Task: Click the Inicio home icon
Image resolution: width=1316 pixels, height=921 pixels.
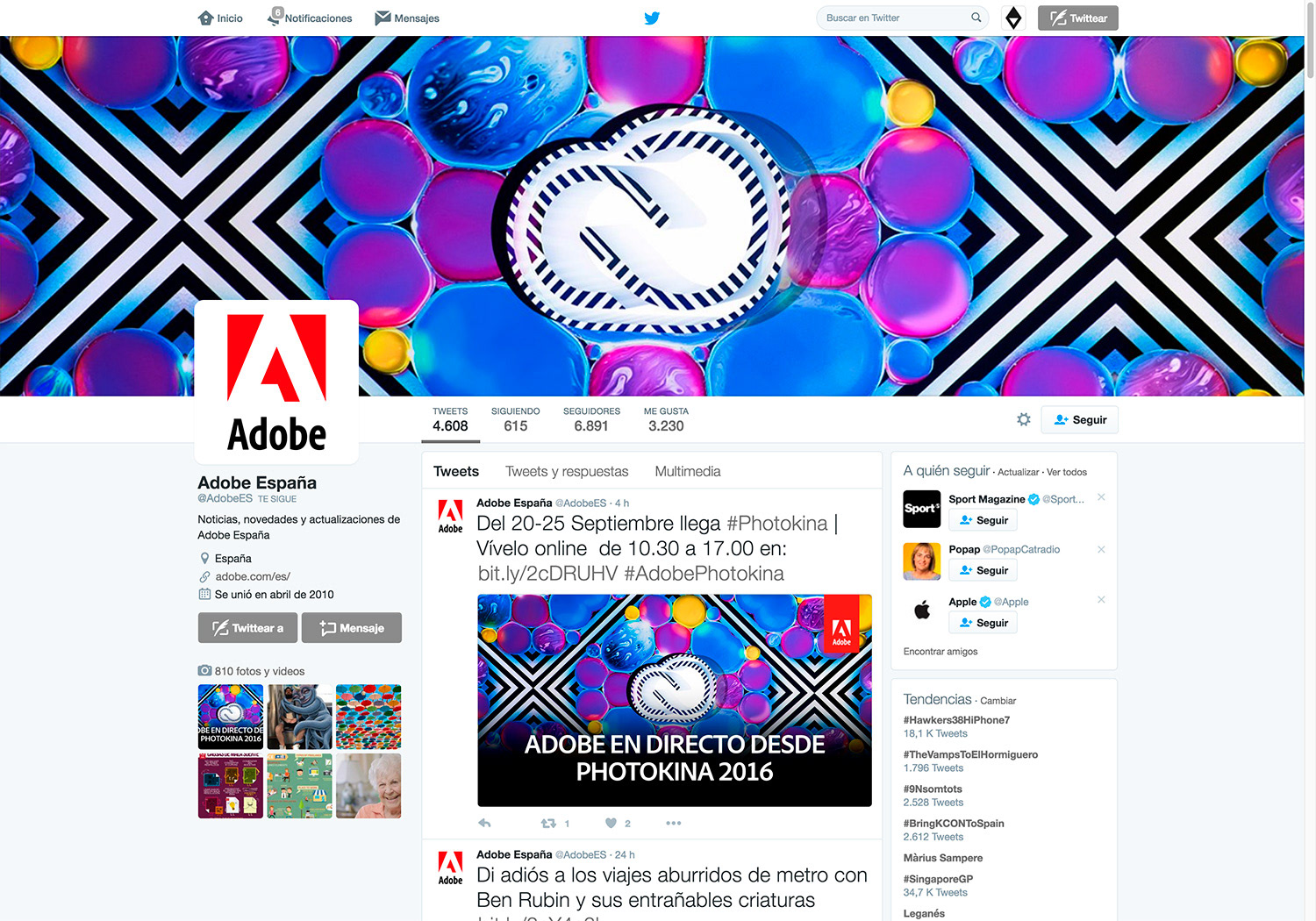Action: (x=206, y=18)
